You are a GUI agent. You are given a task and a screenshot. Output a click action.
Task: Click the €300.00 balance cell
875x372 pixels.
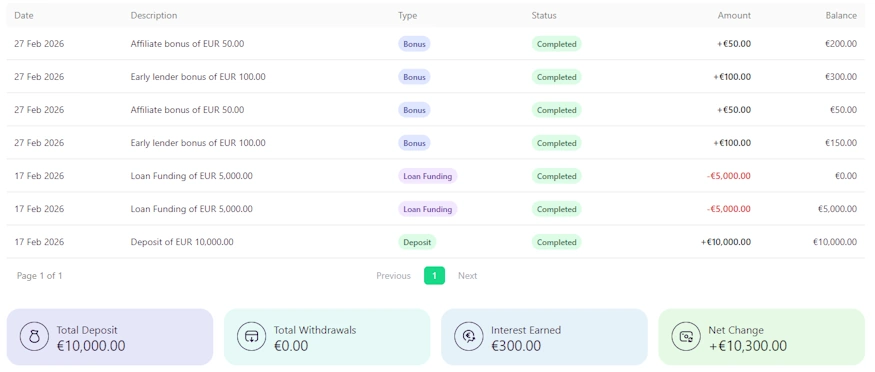click(x=841, y=77)
